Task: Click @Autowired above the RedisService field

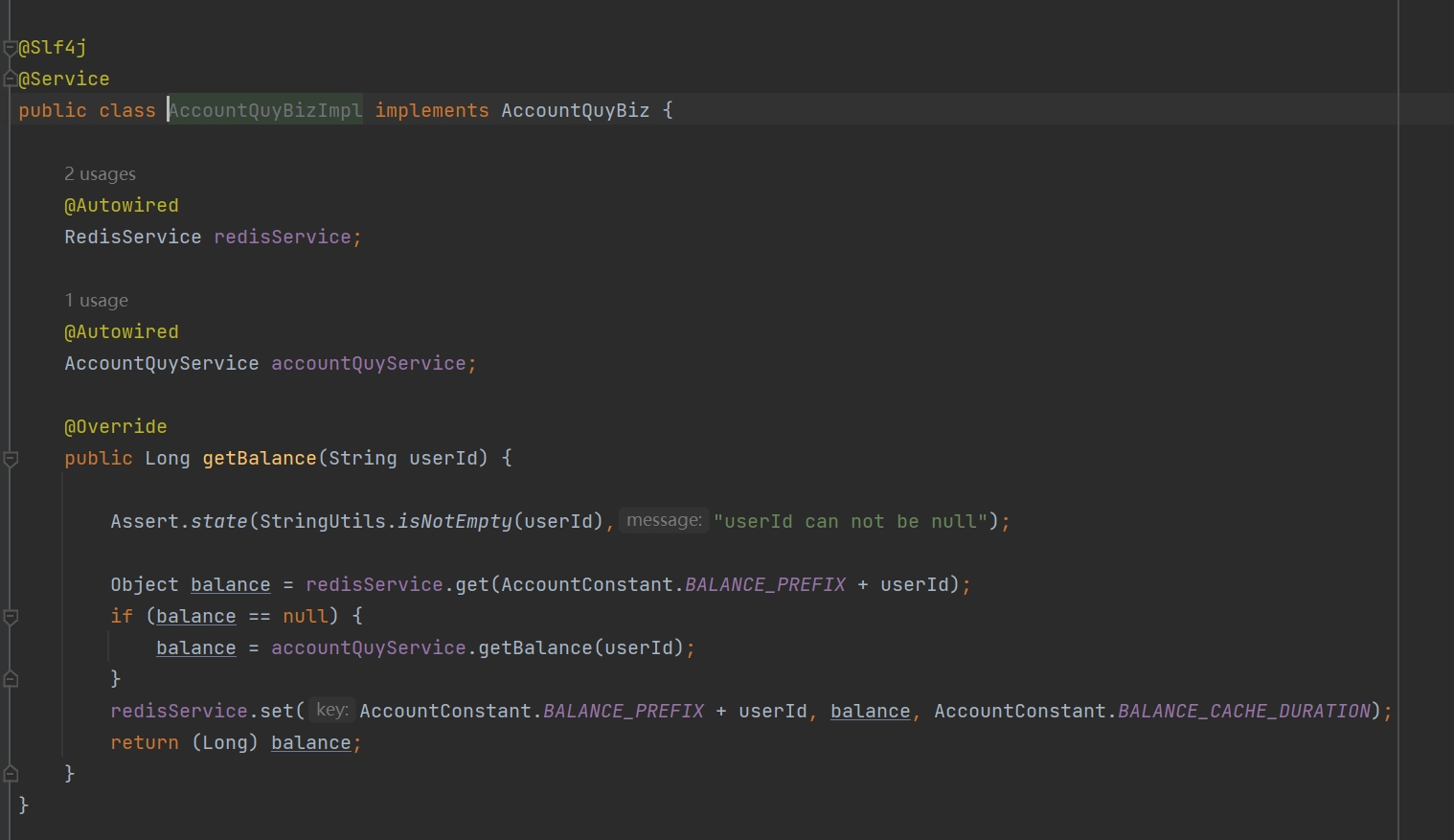Action: point(122,206)
